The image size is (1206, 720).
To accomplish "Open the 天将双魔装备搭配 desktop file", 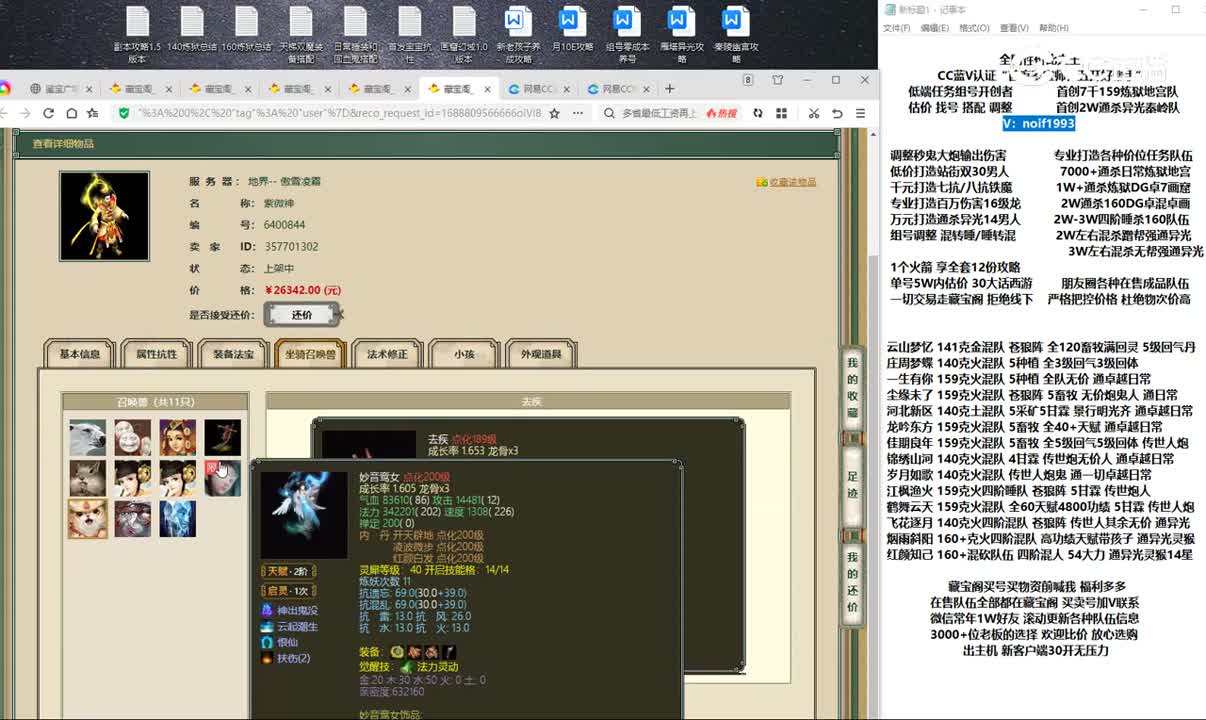I will click(x=300, y=35).
